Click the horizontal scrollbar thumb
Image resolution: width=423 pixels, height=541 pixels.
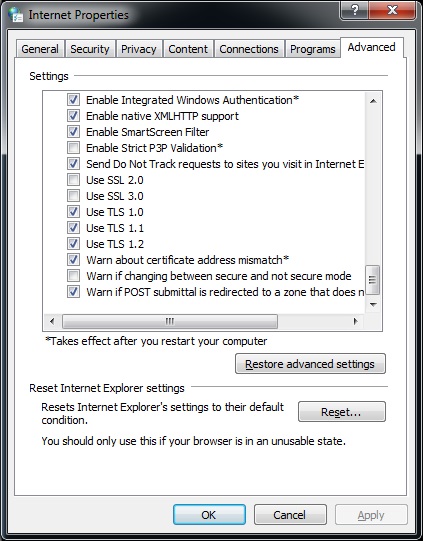[x=169, y=322]
